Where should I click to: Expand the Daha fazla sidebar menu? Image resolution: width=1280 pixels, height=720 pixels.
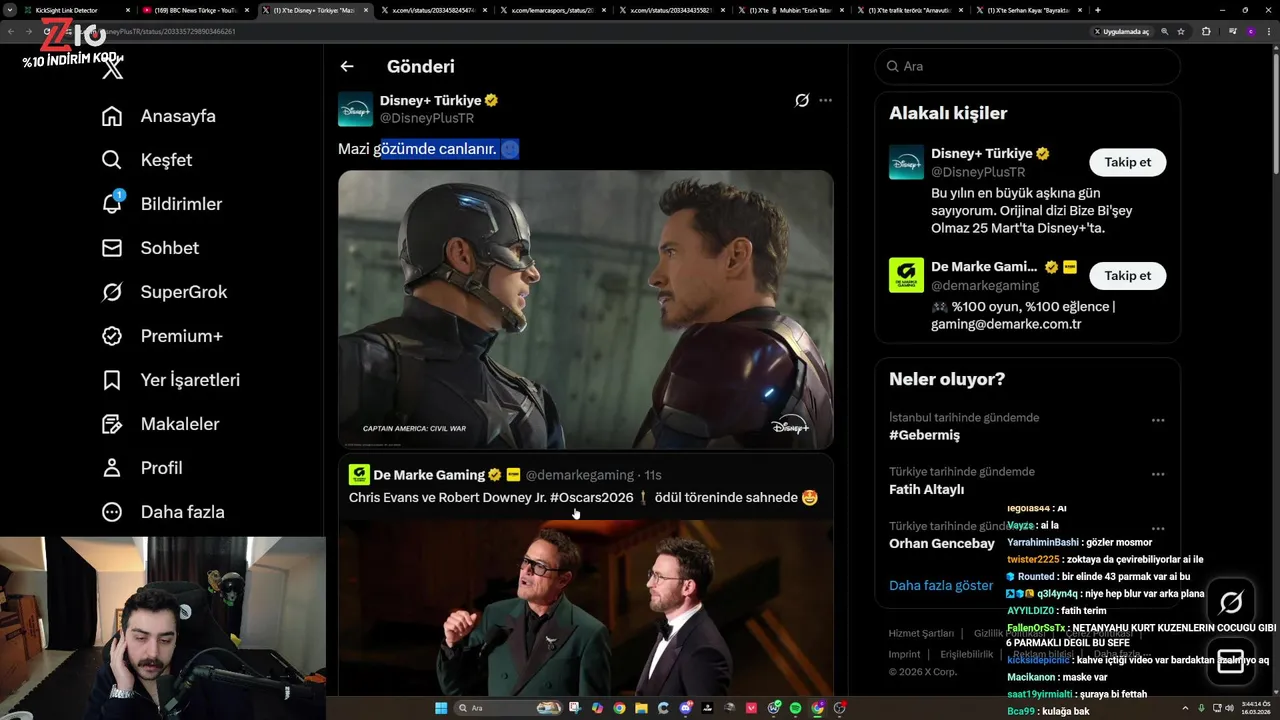tap(162, 512)
